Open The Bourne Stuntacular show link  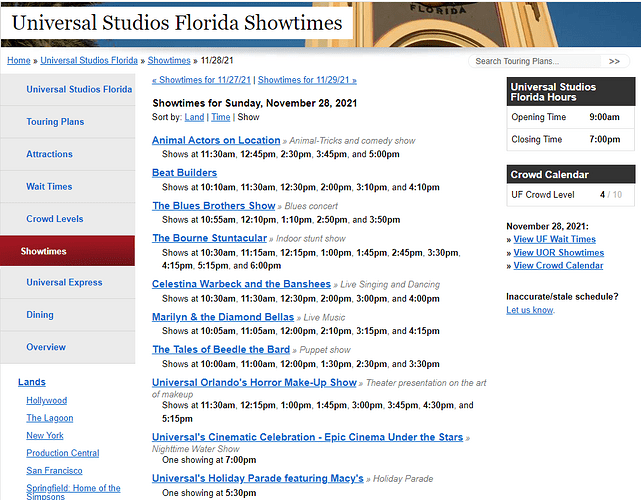209,239
